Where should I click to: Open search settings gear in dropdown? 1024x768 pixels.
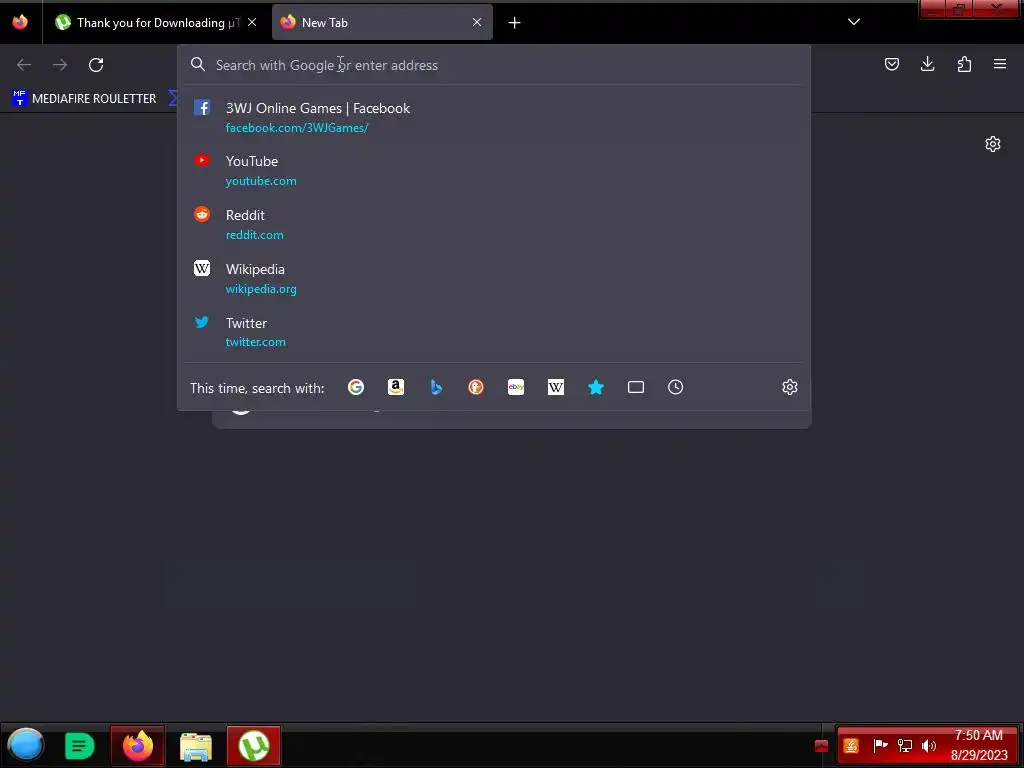pos(790,387)
